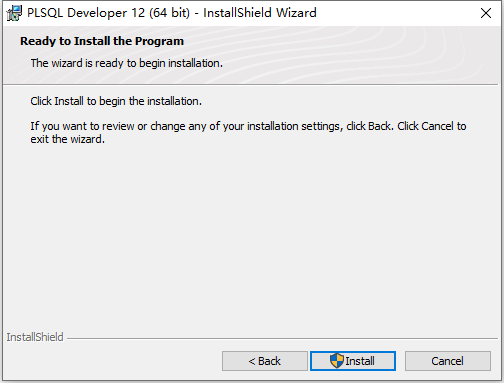This screenshot has height=383, width=504.
Task: Click 'The wizard is ready to begin installation' subtitle
Action: (x=127, y=63)
